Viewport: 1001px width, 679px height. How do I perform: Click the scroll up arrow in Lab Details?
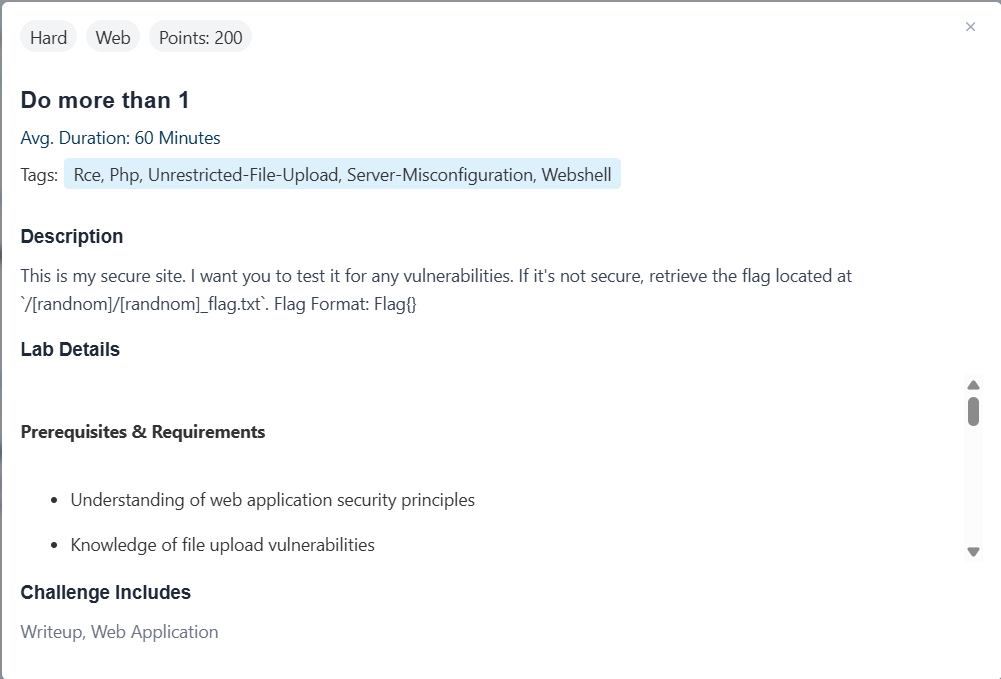pos(973,385)
